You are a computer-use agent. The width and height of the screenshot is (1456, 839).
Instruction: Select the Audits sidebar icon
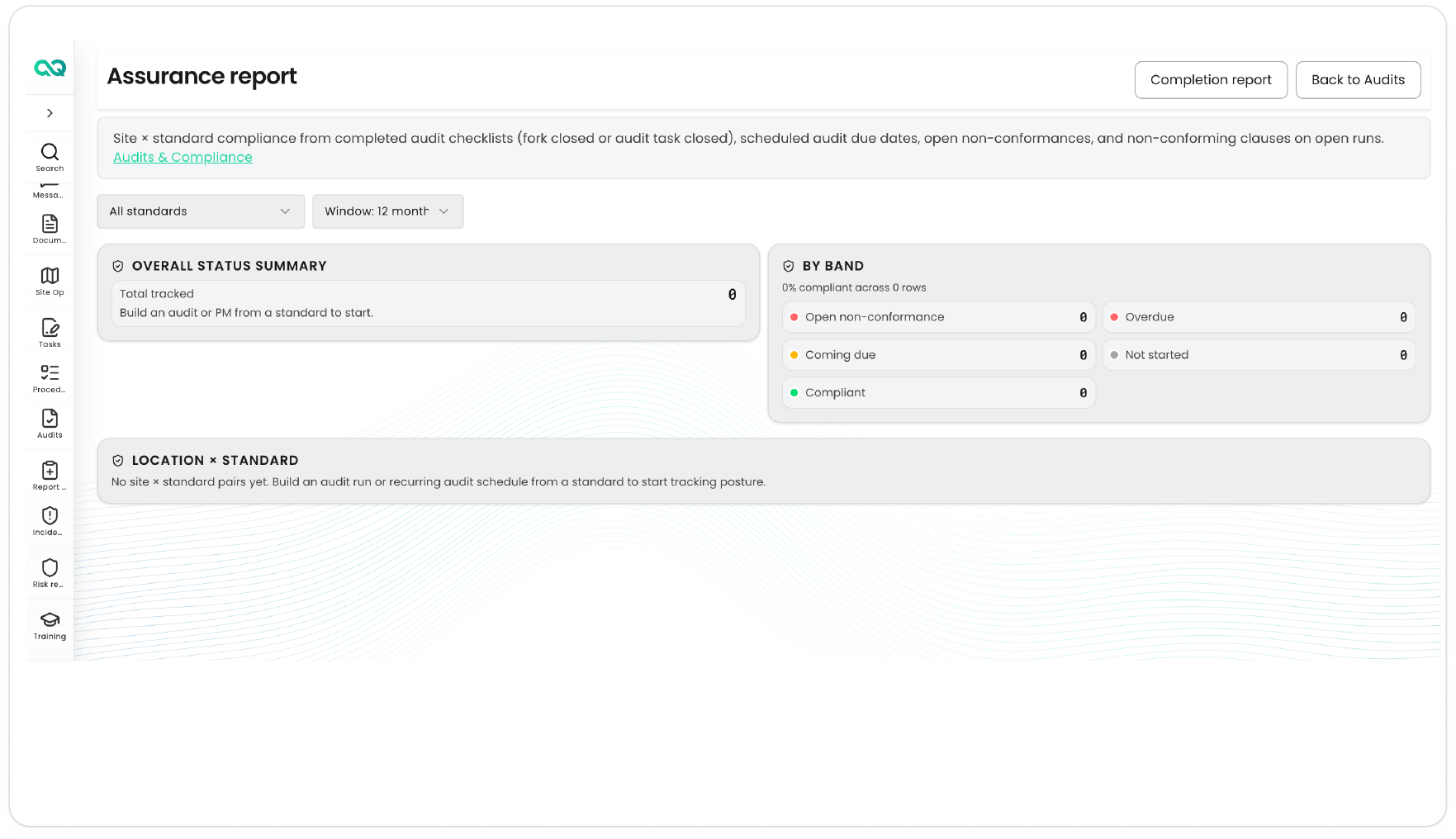pyautogui.click(x=50, y=424)
